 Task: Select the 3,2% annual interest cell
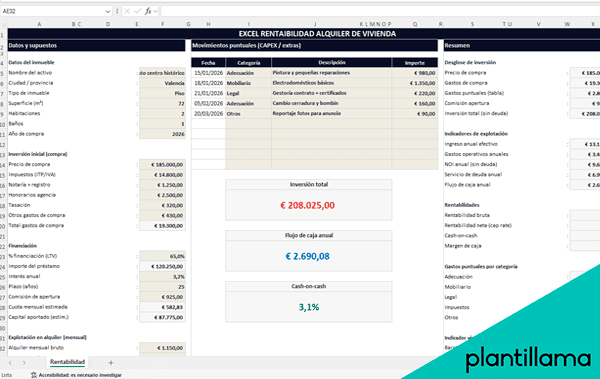162,276
